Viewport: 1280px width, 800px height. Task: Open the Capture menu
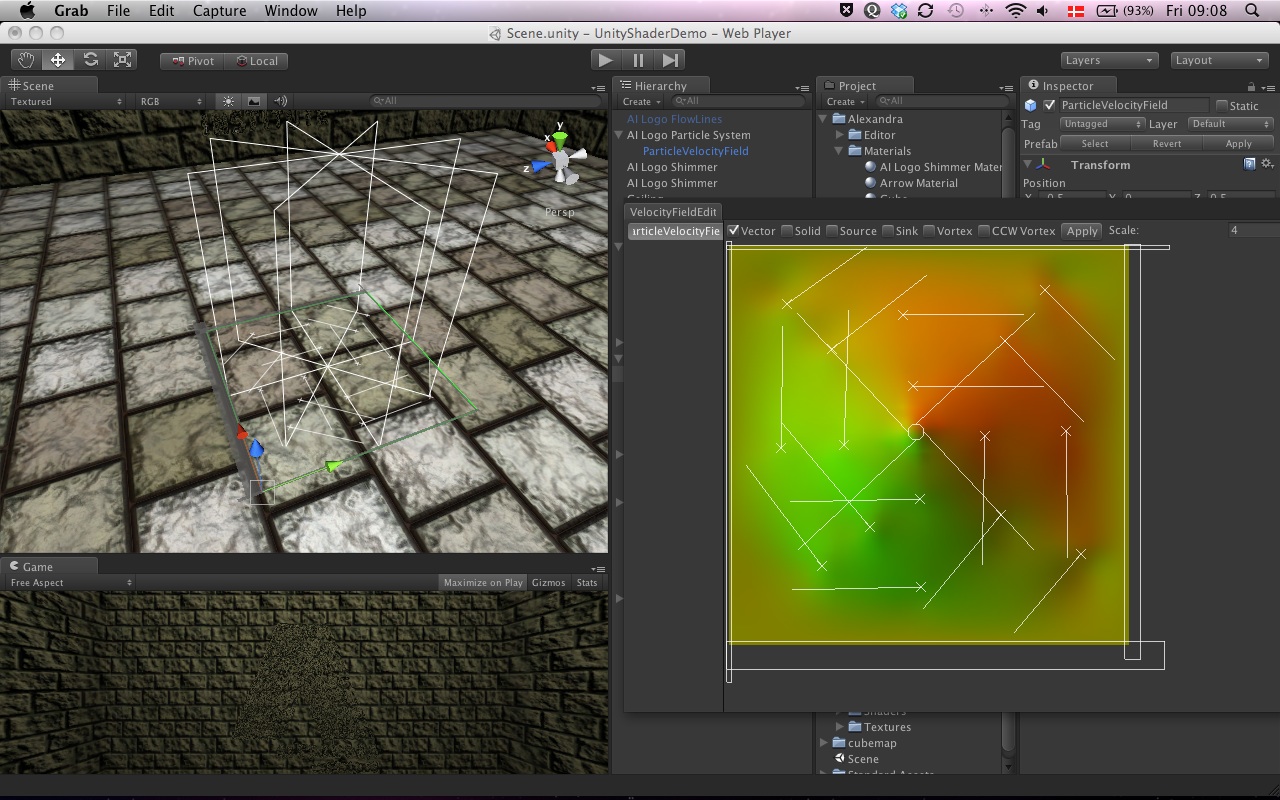pos(219,10)
